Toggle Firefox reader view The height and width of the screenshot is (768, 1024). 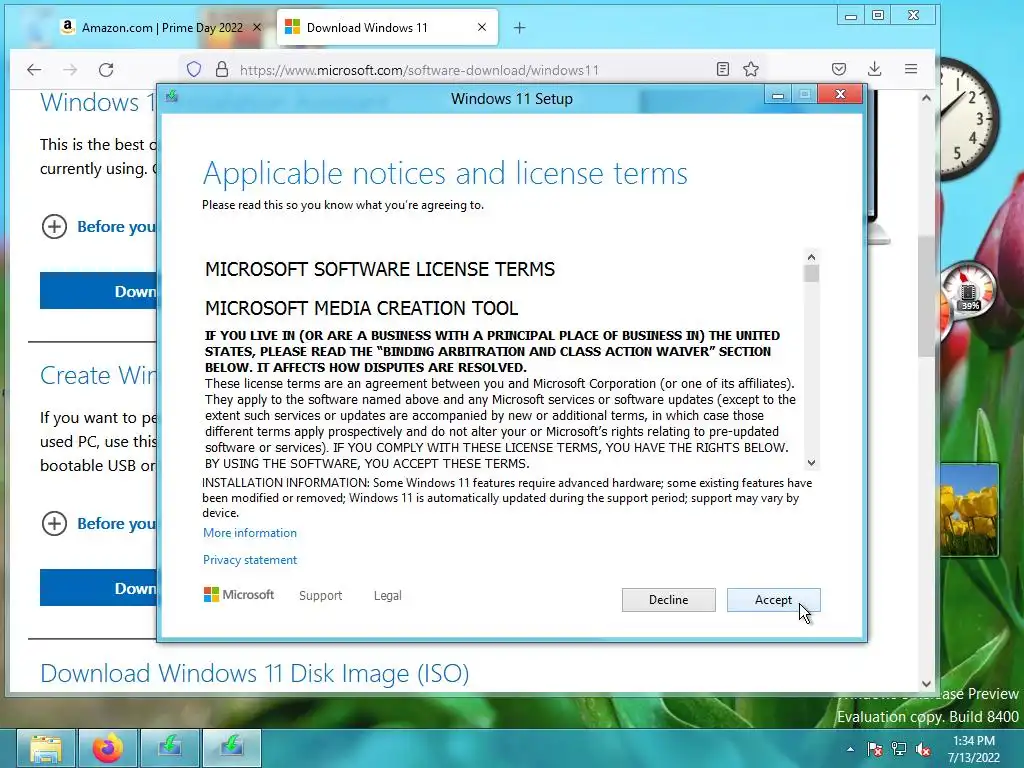click(x=722, y=69)
